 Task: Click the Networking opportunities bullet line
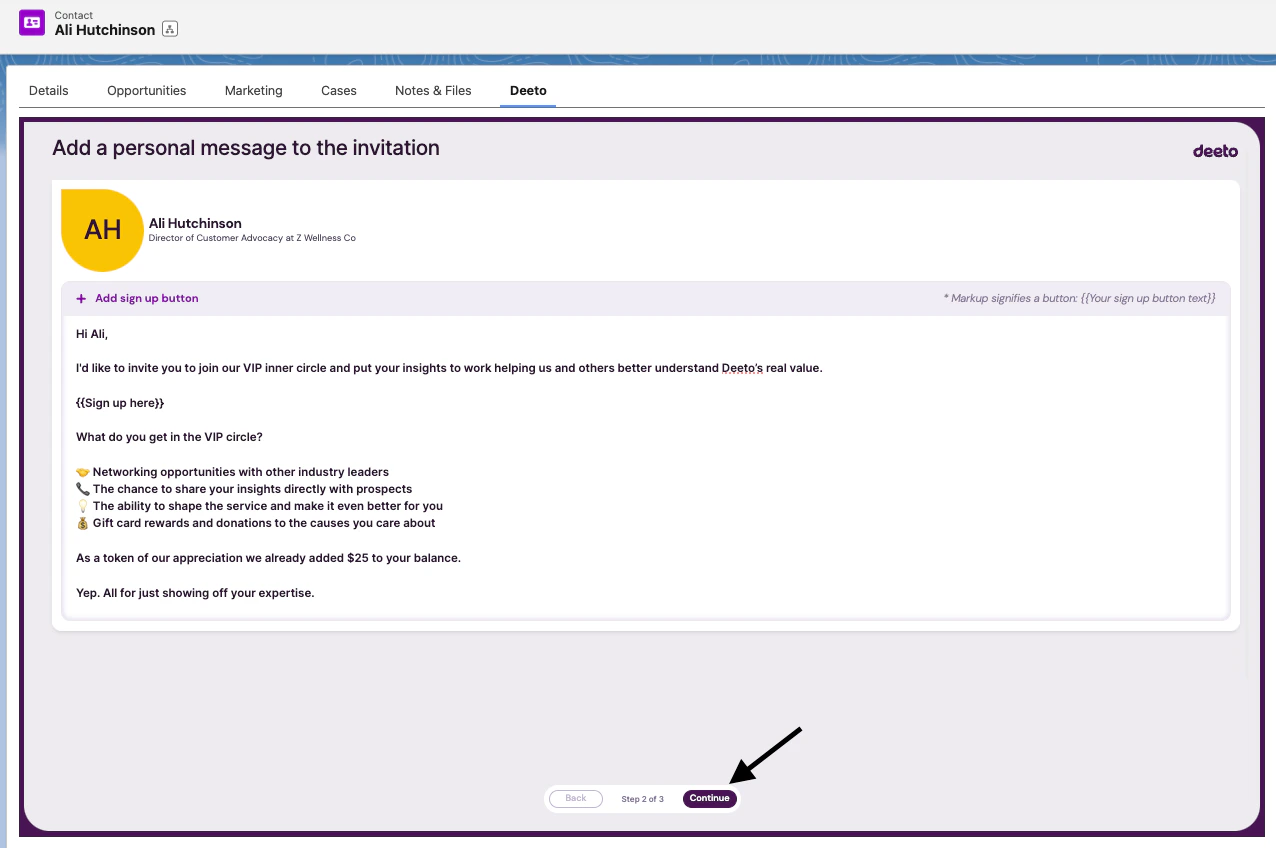coord(232,472)
